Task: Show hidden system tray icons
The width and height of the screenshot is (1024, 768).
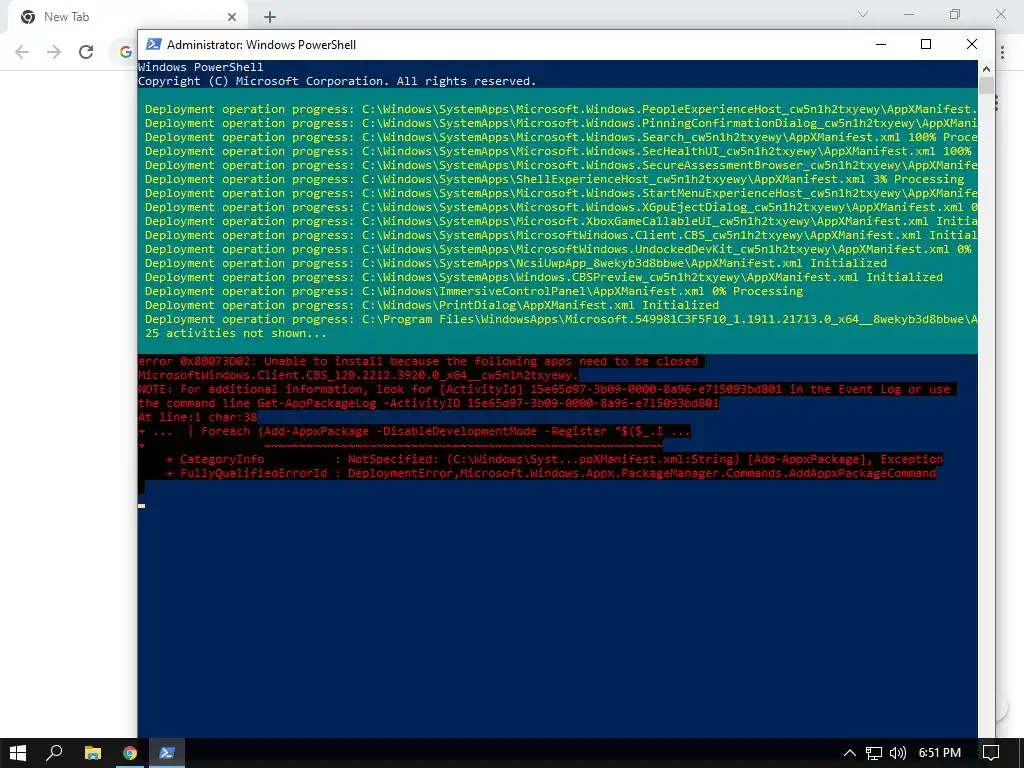Action: (849, 753)
